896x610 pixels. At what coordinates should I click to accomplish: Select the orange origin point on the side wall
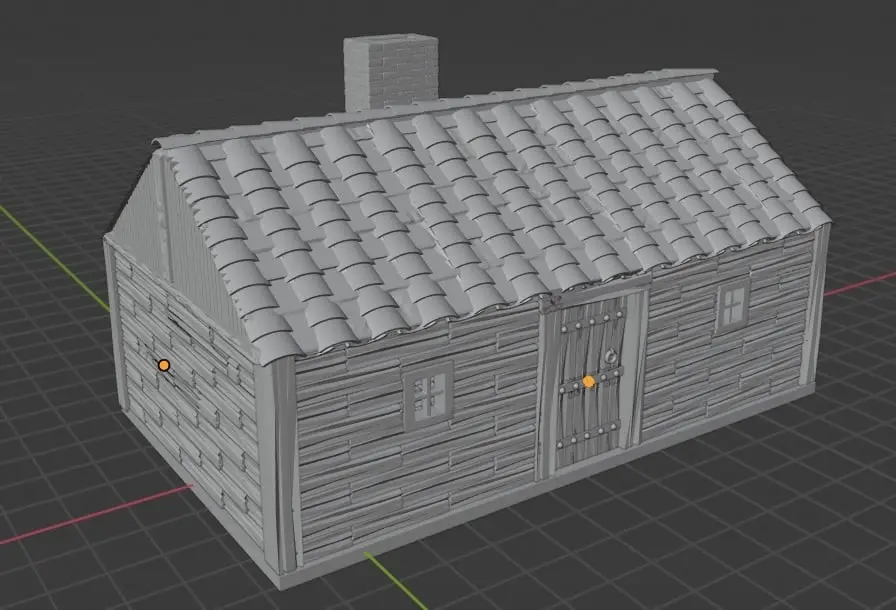[x=164, y=365]
